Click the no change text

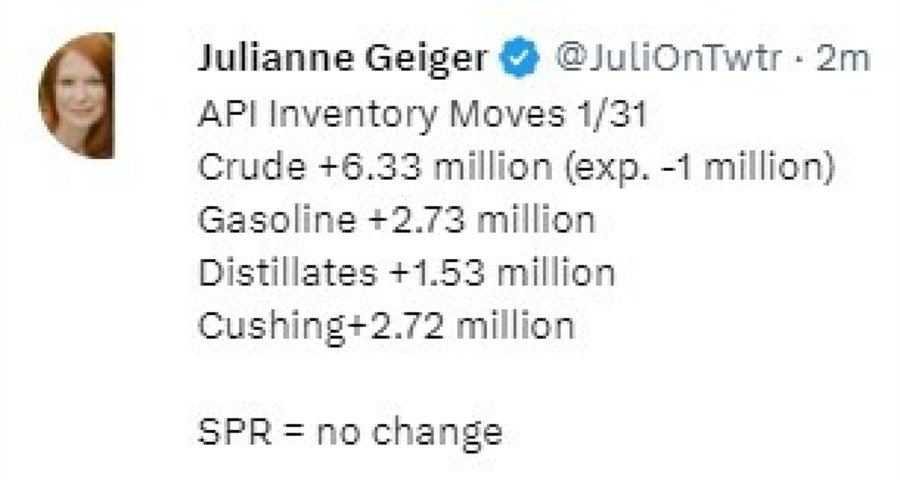pos(409,431)
